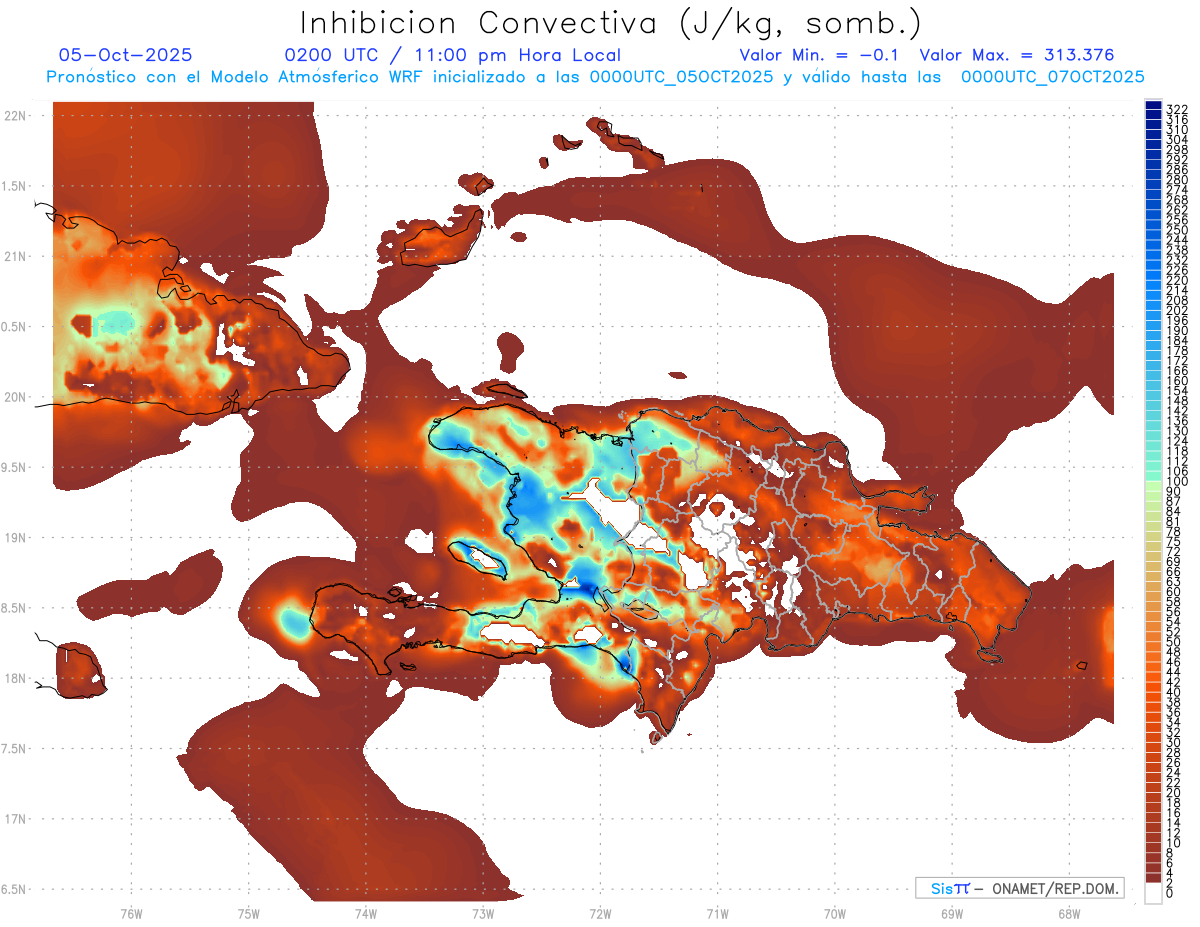Screen dimensions: 1200x927
Task: Click the "21N" latitude label
Action: [x=15, y=256]
